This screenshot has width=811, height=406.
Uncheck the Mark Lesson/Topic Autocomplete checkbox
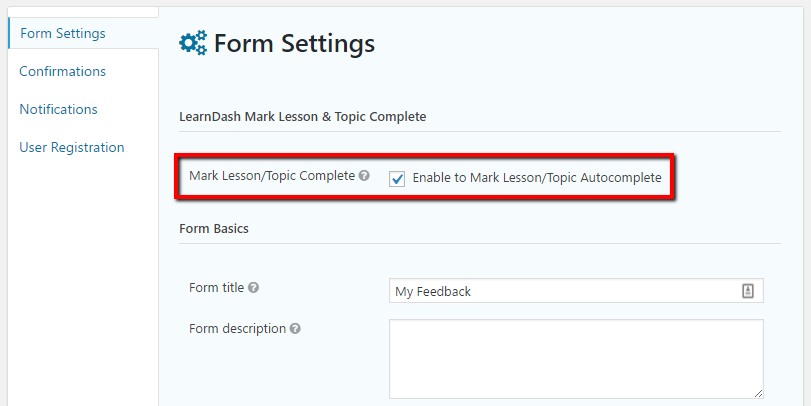[x=397, y=178]
